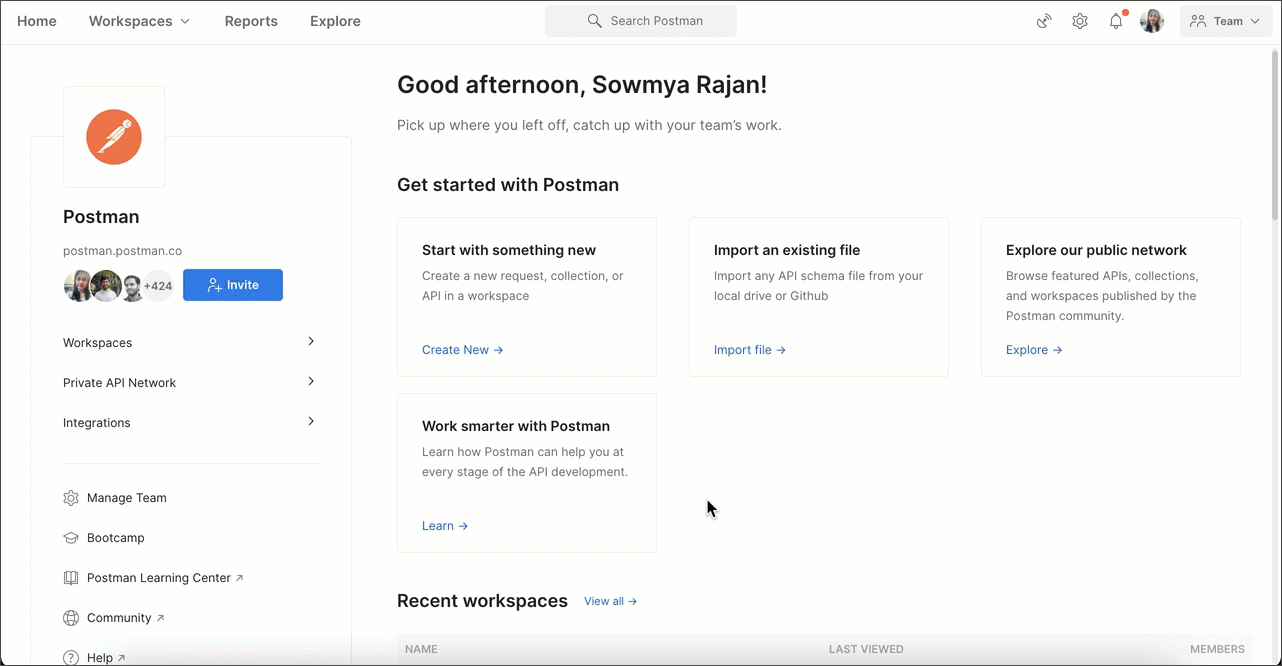Click Start with something new card title
This screenshot has height=666, width=1282.
click(509, 250)
